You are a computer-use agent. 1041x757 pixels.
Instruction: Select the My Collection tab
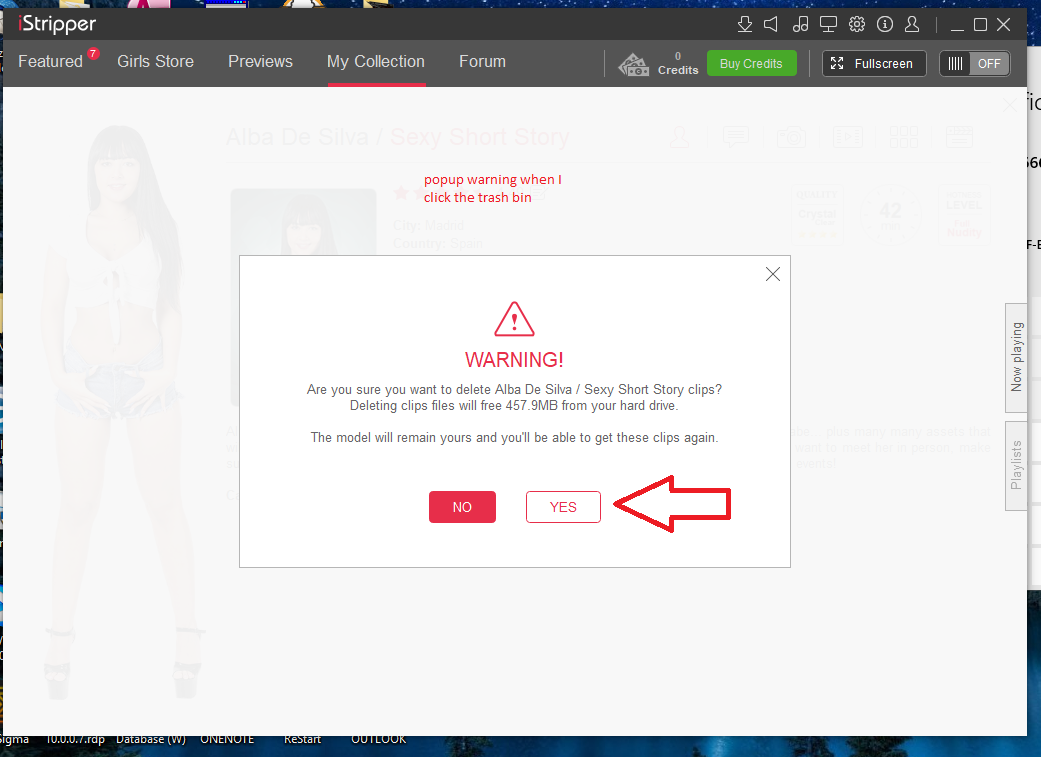376,62
